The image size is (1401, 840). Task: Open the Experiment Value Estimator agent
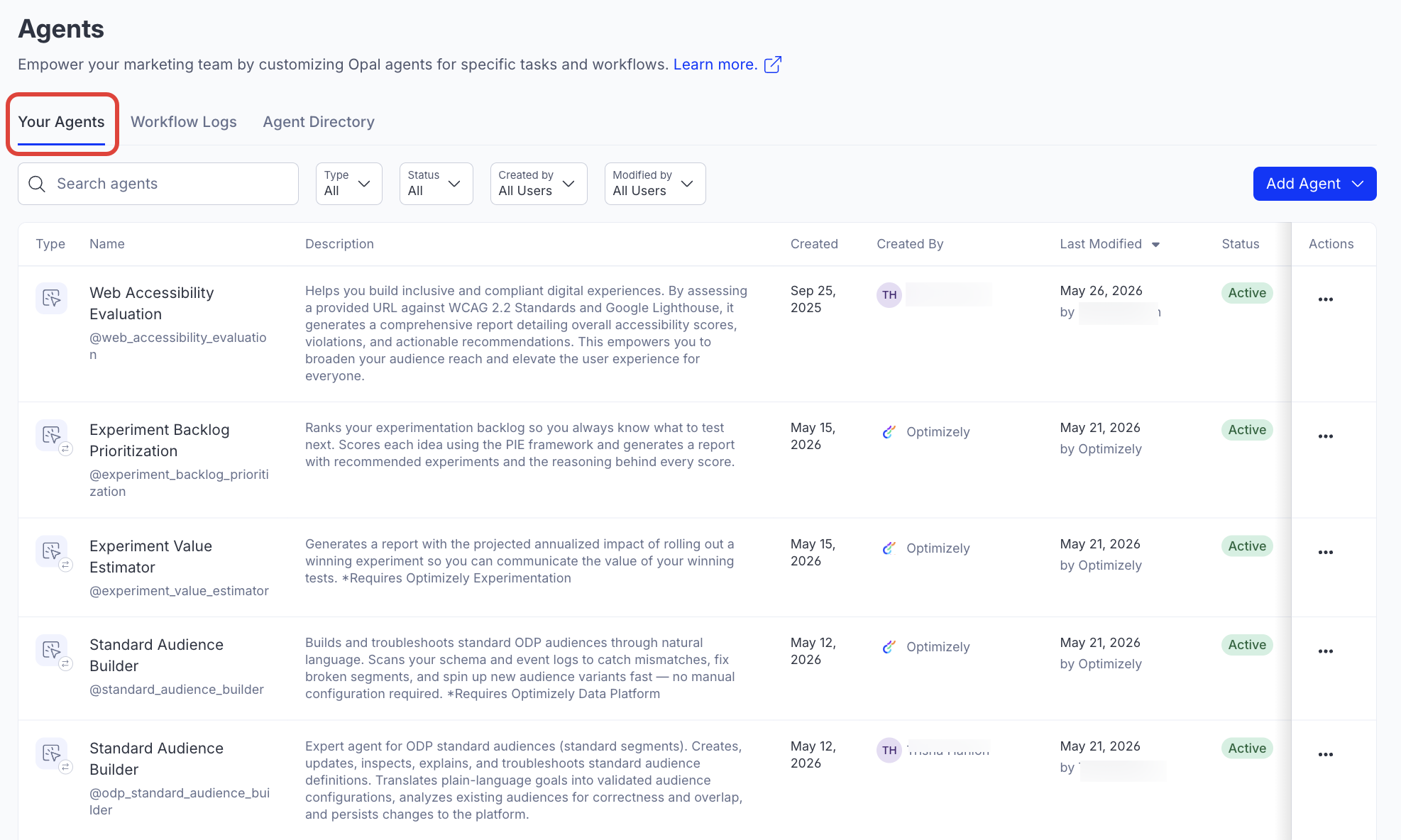pos(151,557)
